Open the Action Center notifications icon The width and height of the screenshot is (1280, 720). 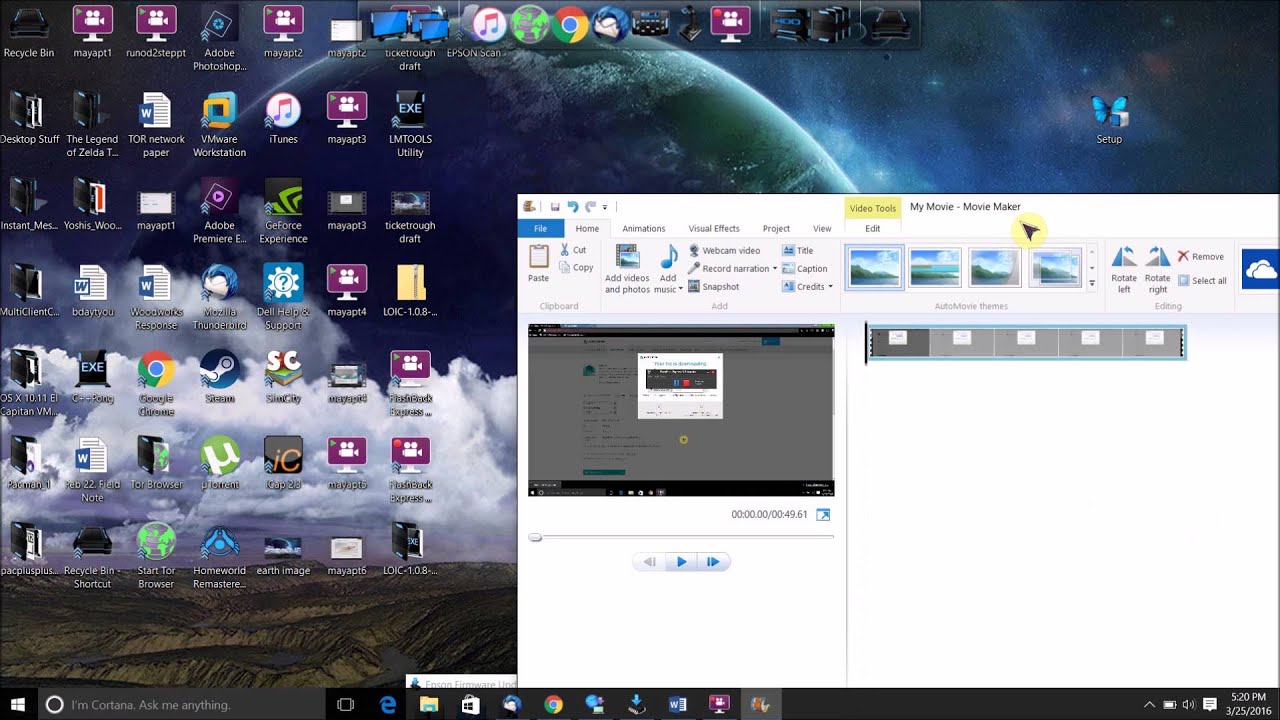point(1209,705)
